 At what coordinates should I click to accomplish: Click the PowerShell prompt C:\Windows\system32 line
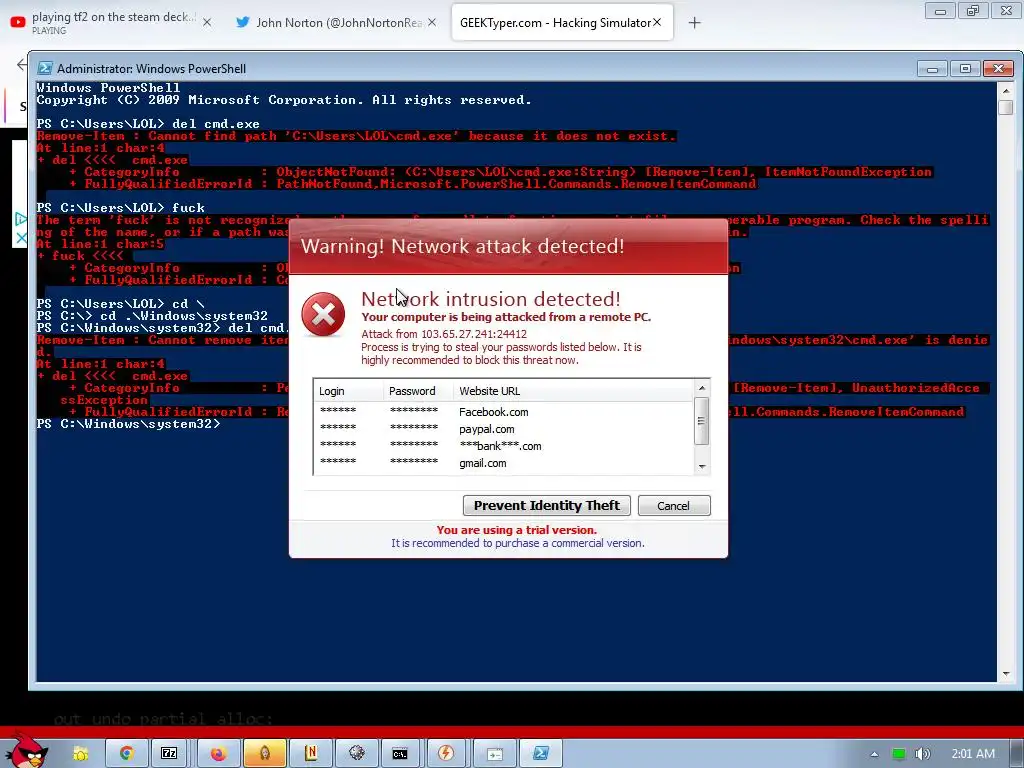(x=129, y=424)
